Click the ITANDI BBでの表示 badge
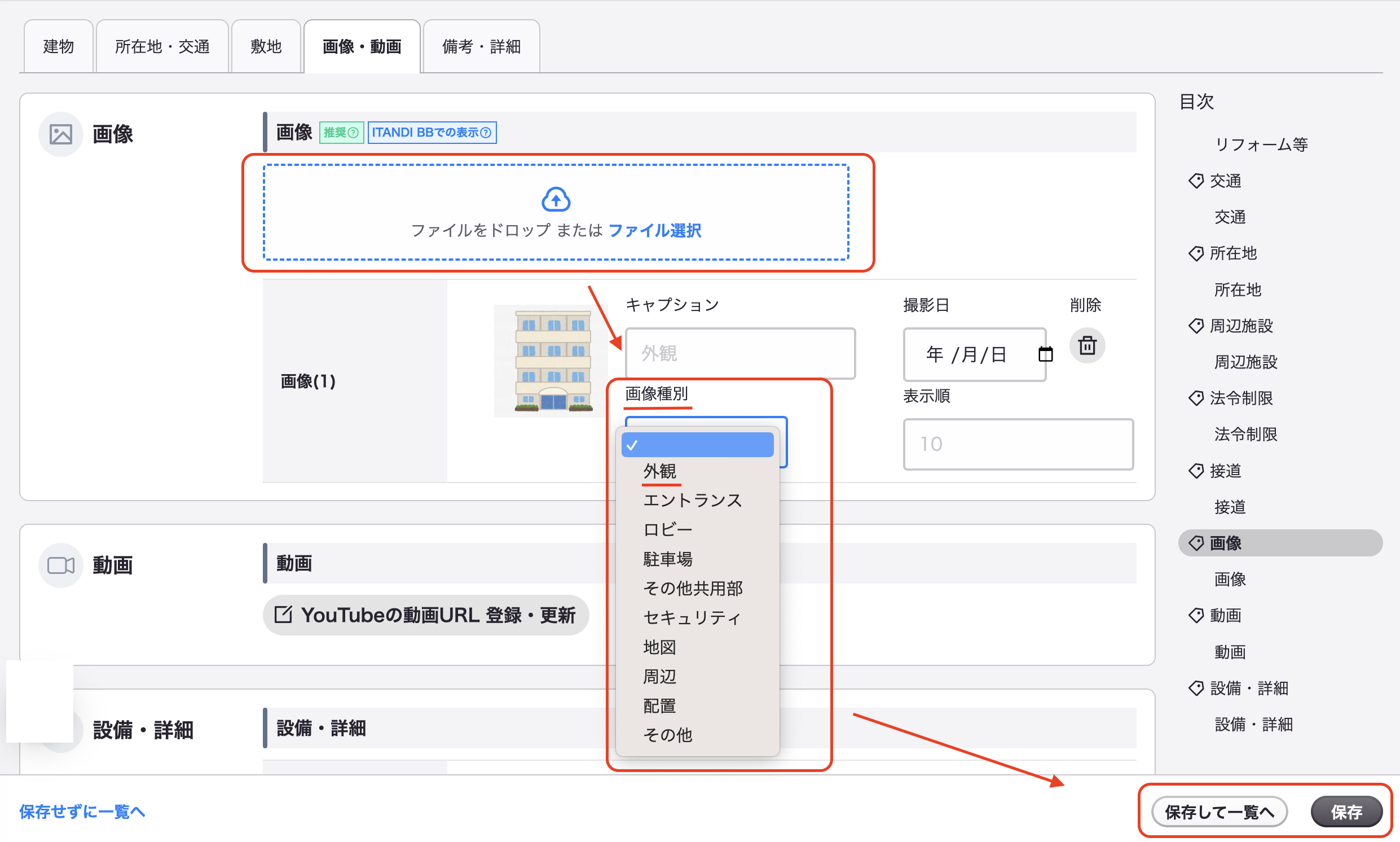This screenshot has width=1400, height=842. point(432,133)
